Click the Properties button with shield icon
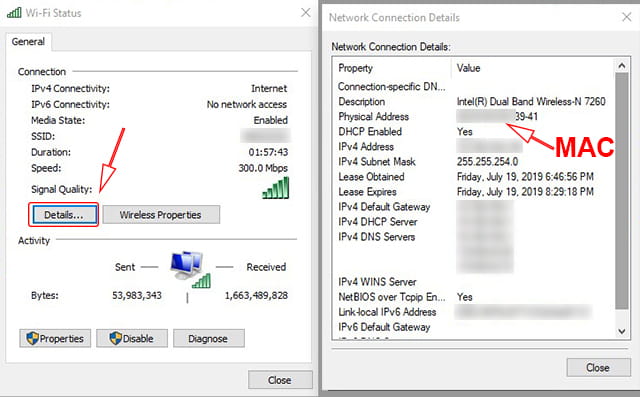 coord(55,338)
